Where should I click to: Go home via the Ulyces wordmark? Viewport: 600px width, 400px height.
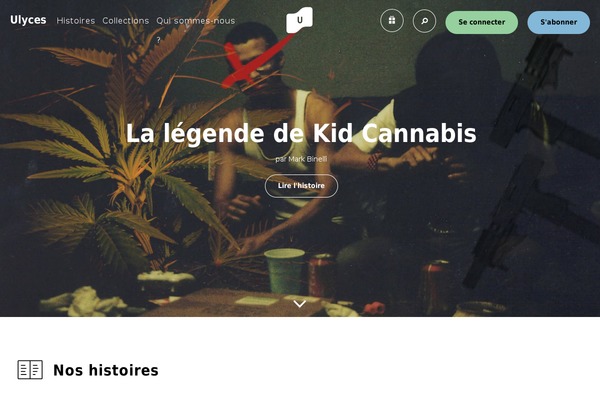click(28, 20)
